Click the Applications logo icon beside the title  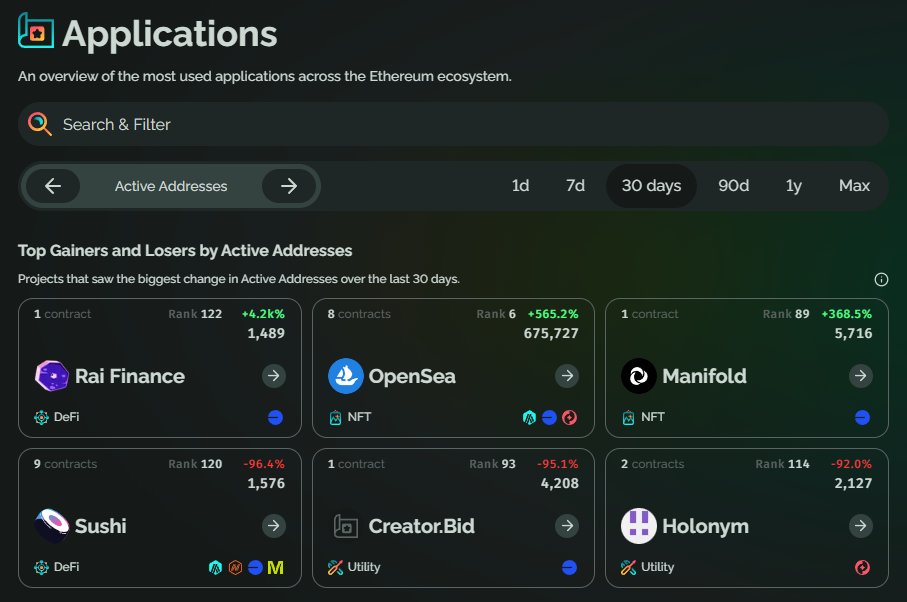tap(36, 31)
